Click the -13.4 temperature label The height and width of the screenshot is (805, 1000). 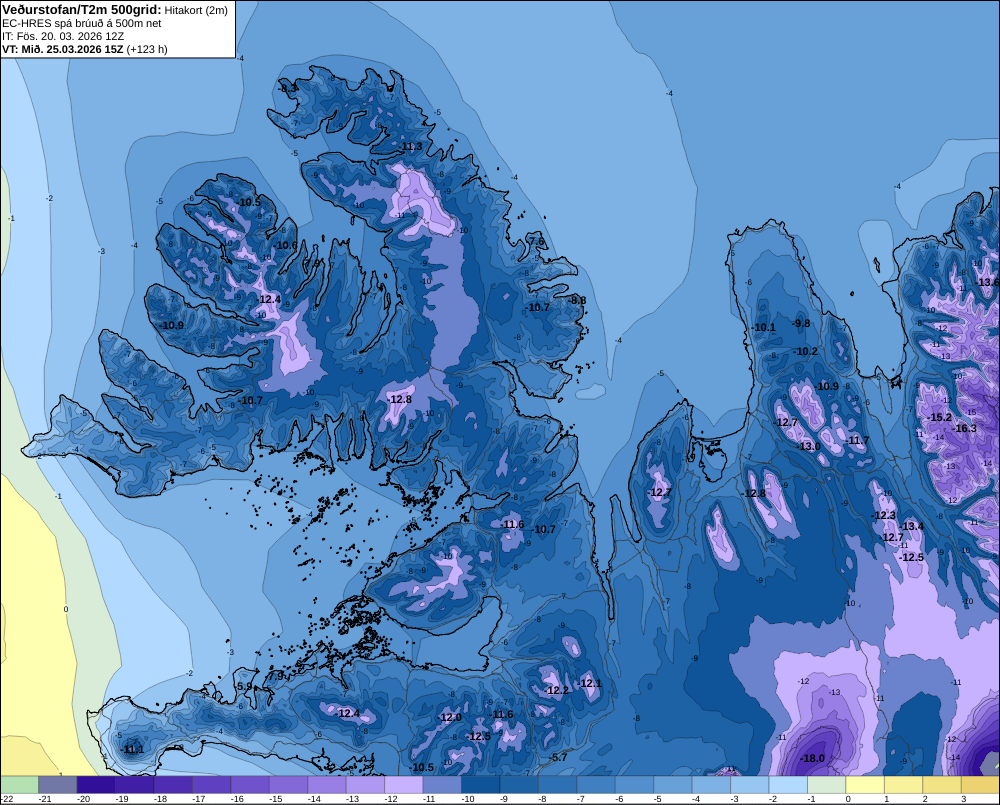coord(912,526)
